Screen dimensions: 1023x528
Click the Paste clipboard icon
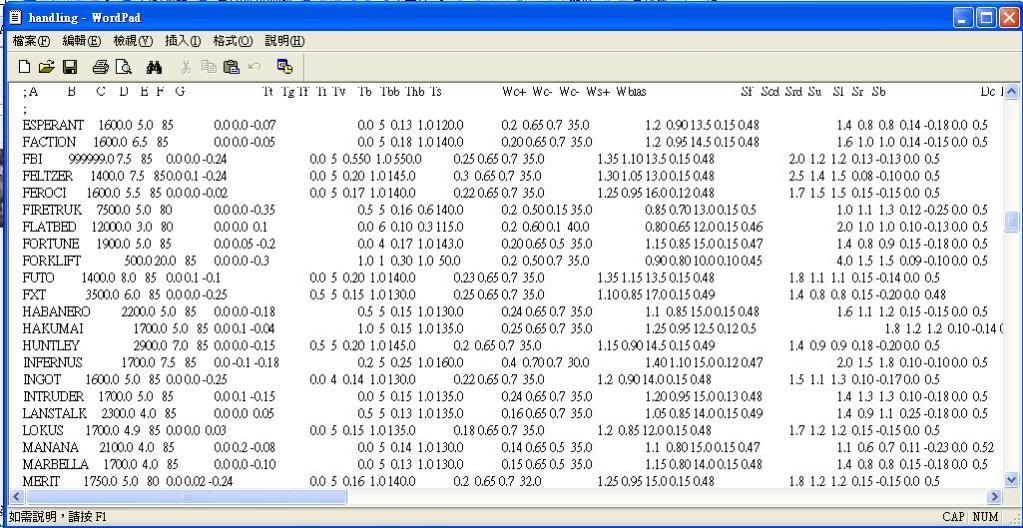point(231,66)
